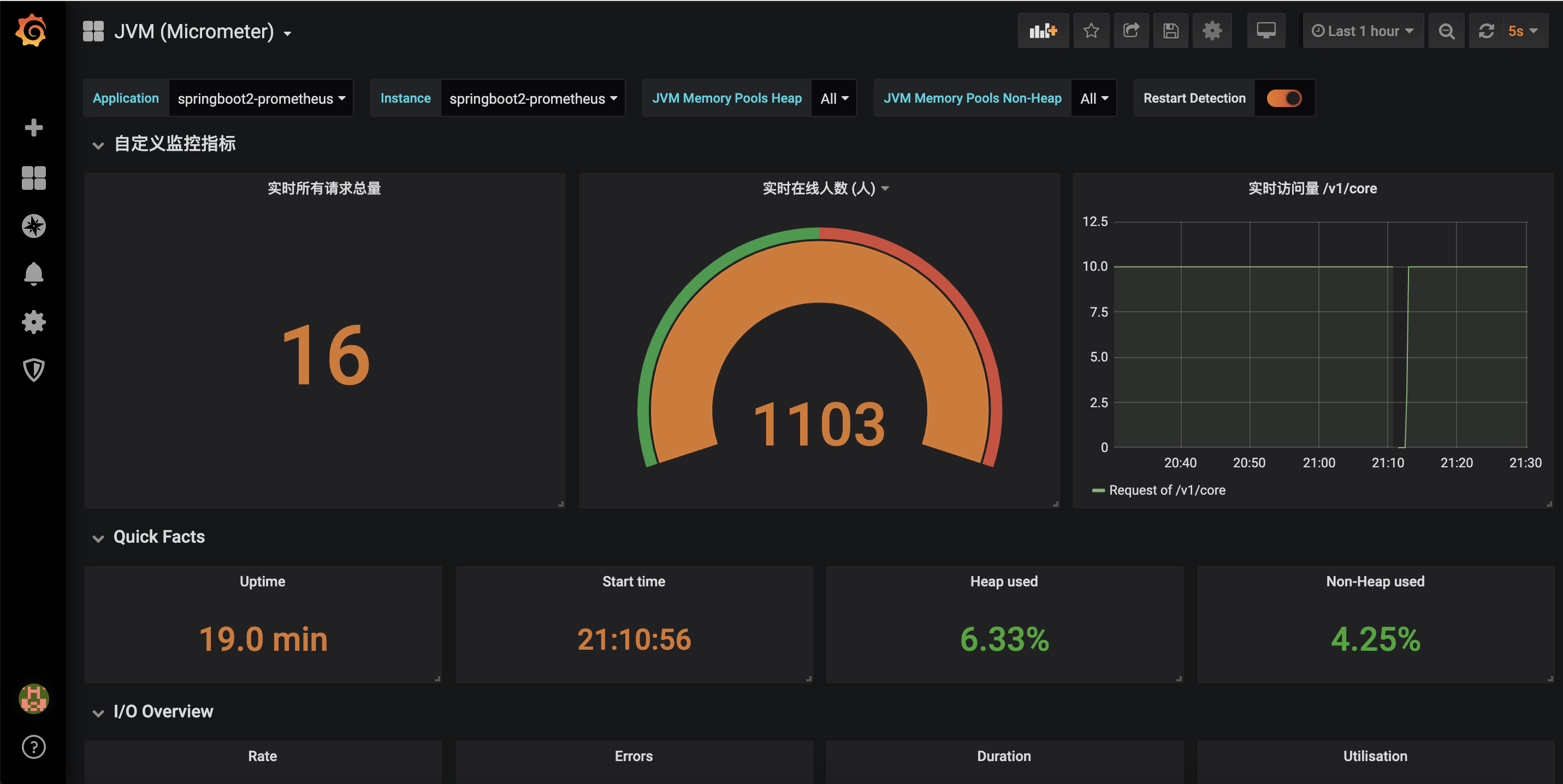
Task: Click the 21:10:56 start time value
Action: coord(634,639)
